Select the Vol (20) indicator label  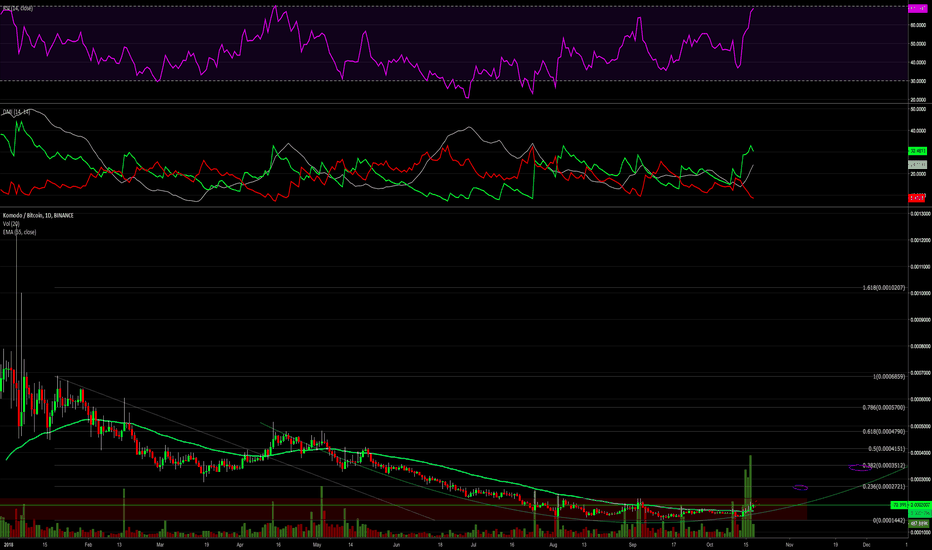pos(11,224)
